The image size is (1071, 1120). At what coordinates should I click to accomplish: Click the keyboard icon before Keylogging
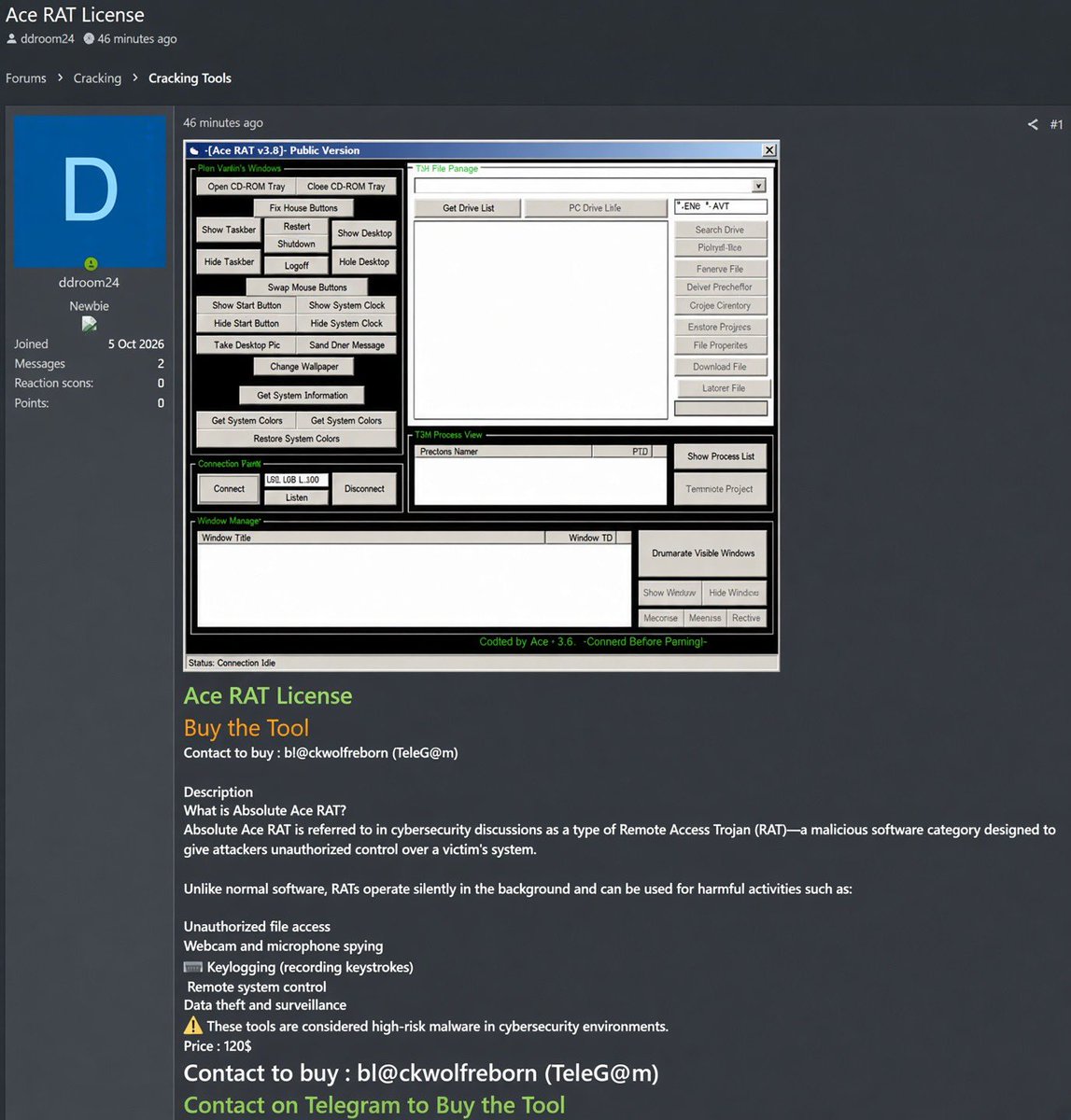pyautogui.click(x=193, y=968)
